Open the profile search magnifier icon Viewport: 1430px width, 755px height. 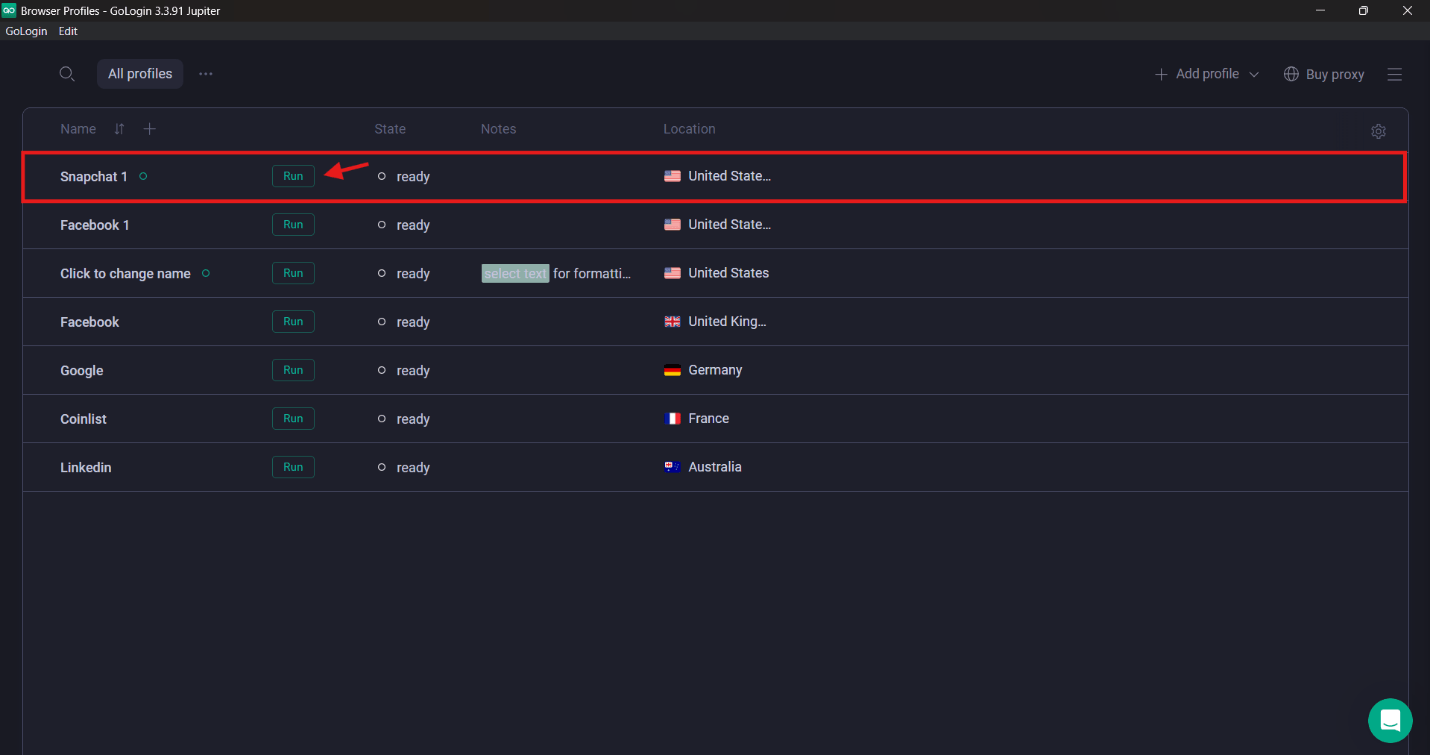(x=67, y=74)
